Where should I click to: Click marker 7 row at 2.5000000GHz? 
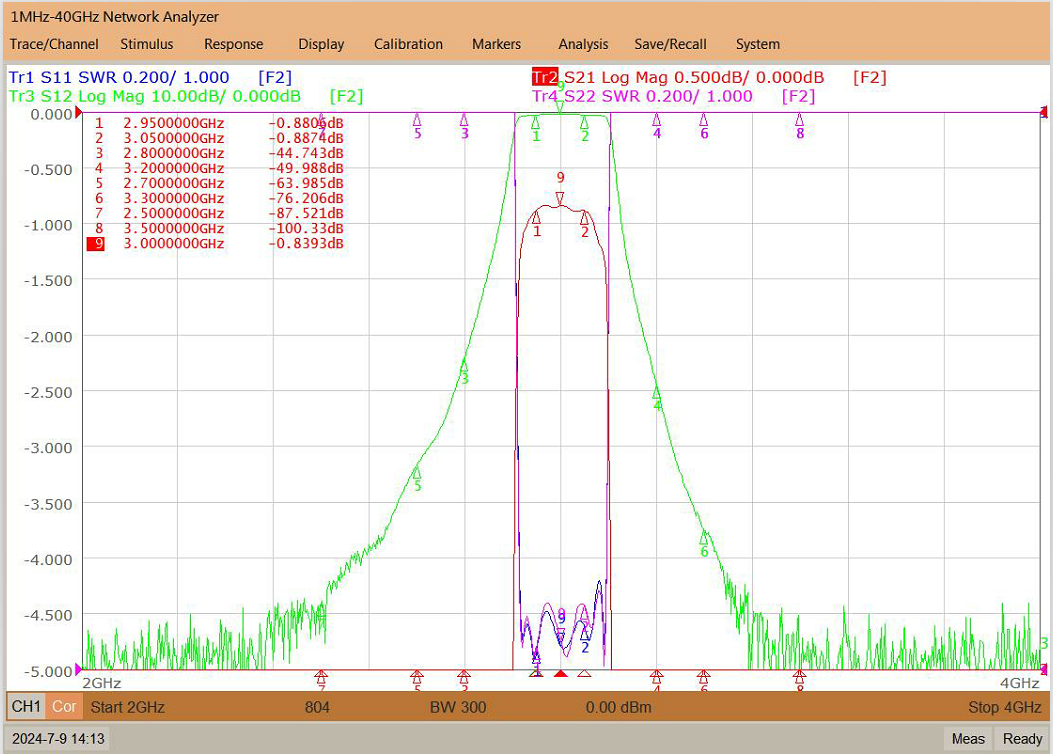click(218, 214)
